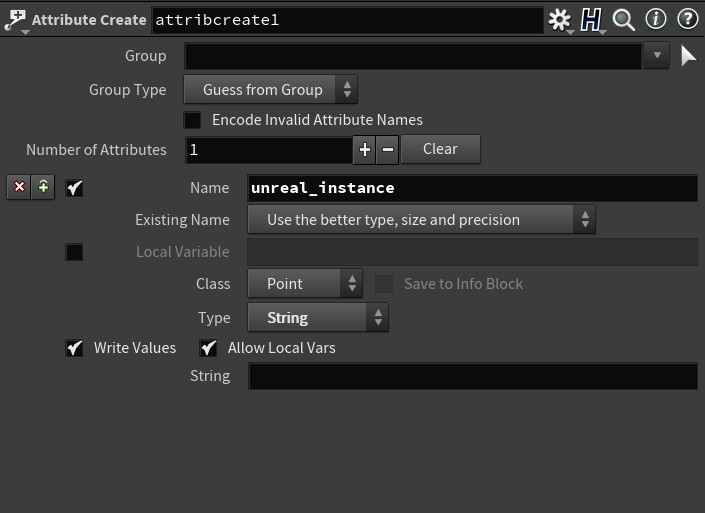705x513 pixels.
Task: Open the Group Type dropdown
Action: (271, 89)
